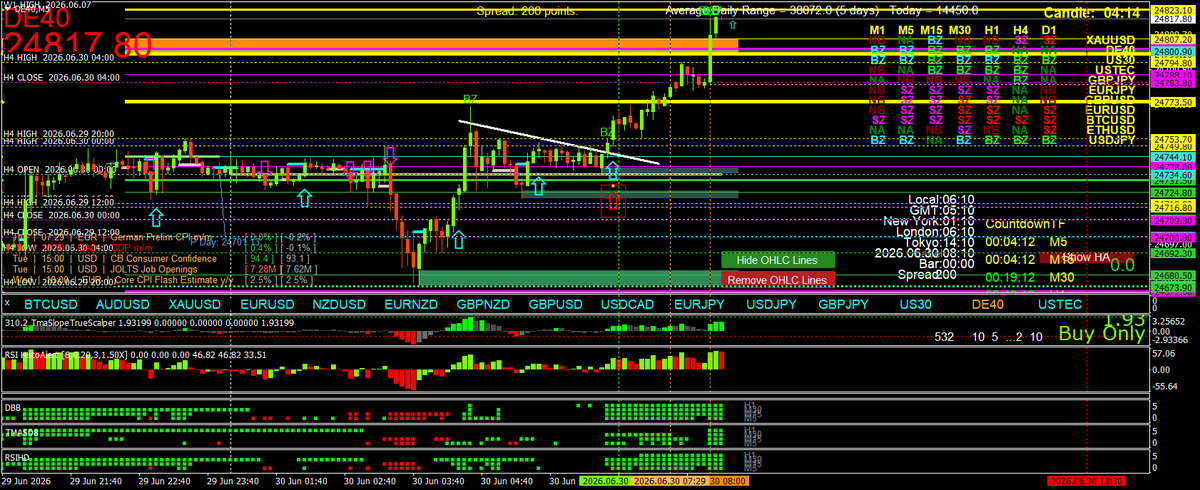Click the Buy Only signal label
1200x490 pixels.
pos(1101,334)
